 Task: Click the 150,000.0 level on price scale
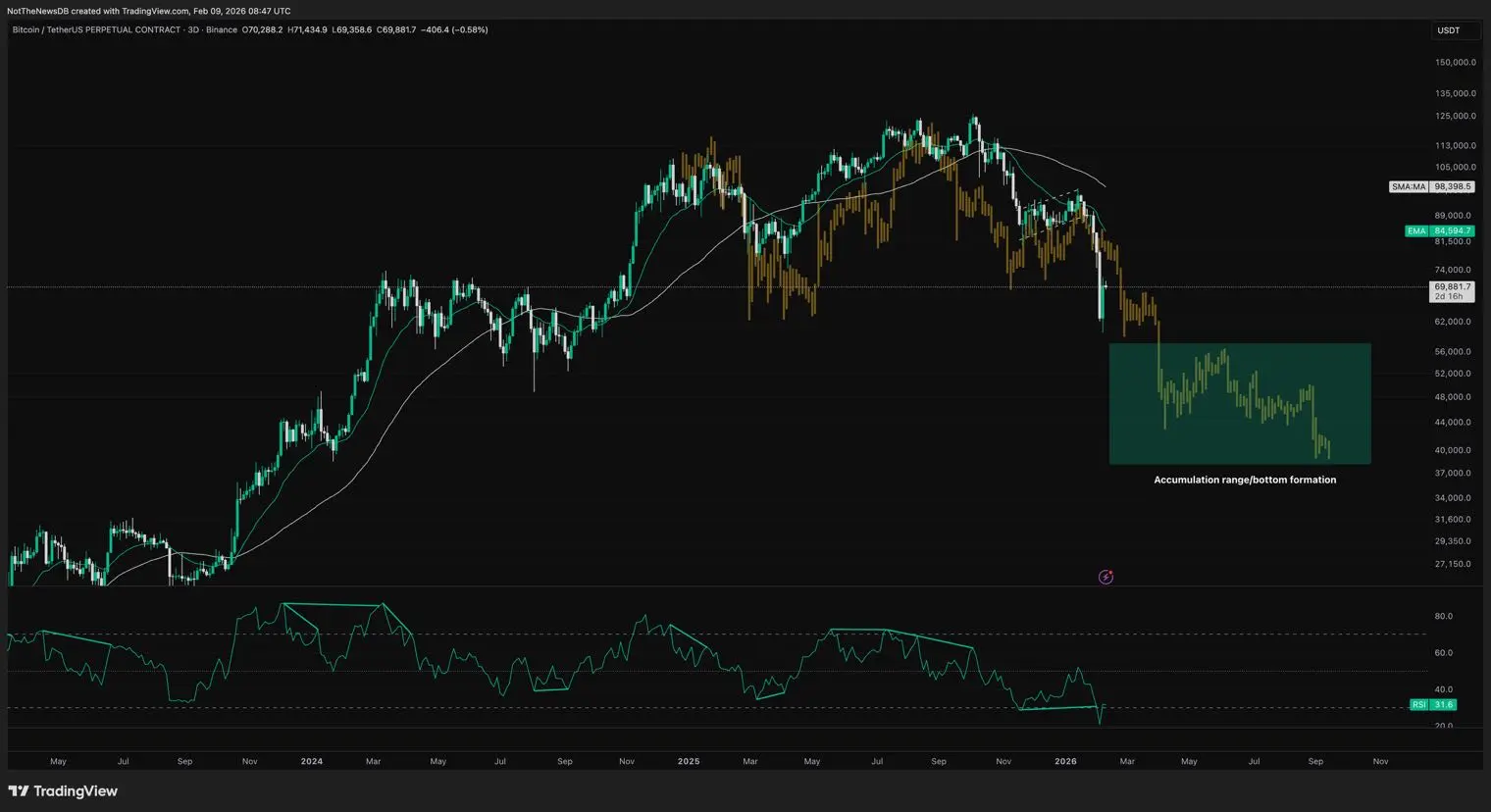tap(1455, 63)
